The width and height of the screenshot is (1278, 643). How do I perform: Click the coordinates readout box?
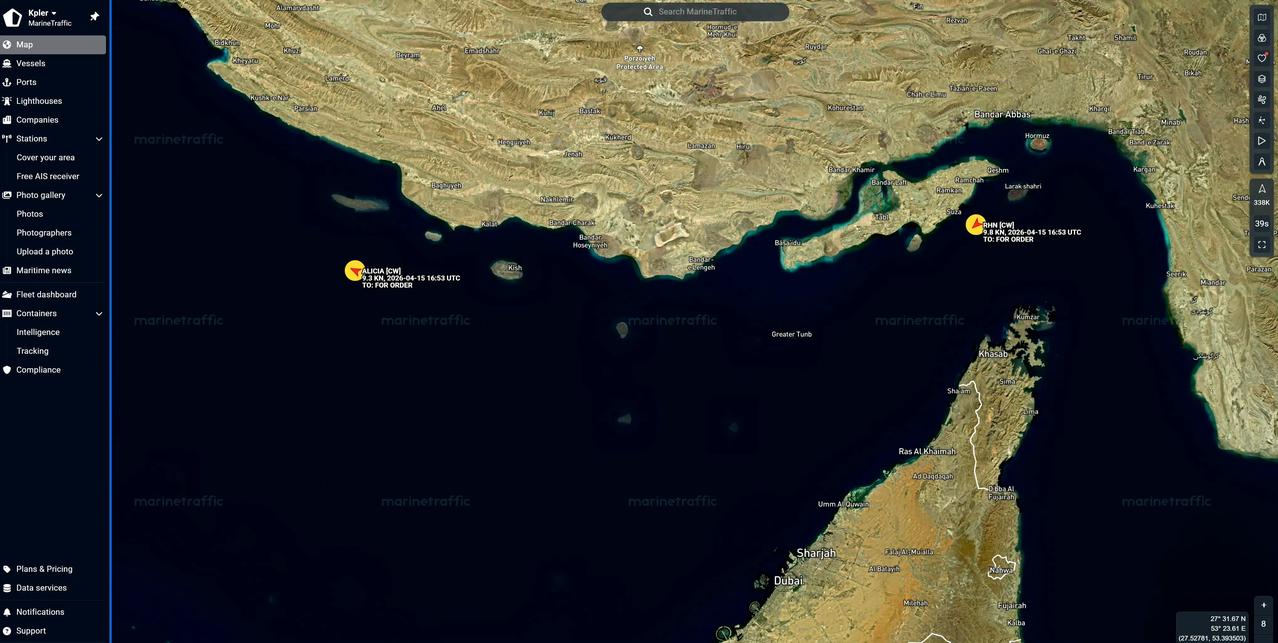coord(1212,628)
